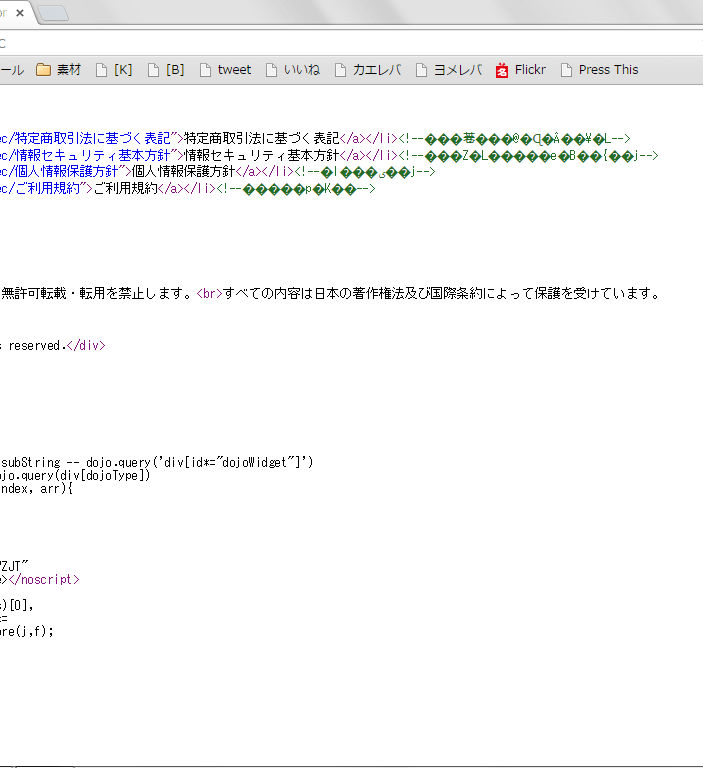The image size is (703, 768).
Task: Follow the ご利用規約 href link
Action: click(44, 189)
